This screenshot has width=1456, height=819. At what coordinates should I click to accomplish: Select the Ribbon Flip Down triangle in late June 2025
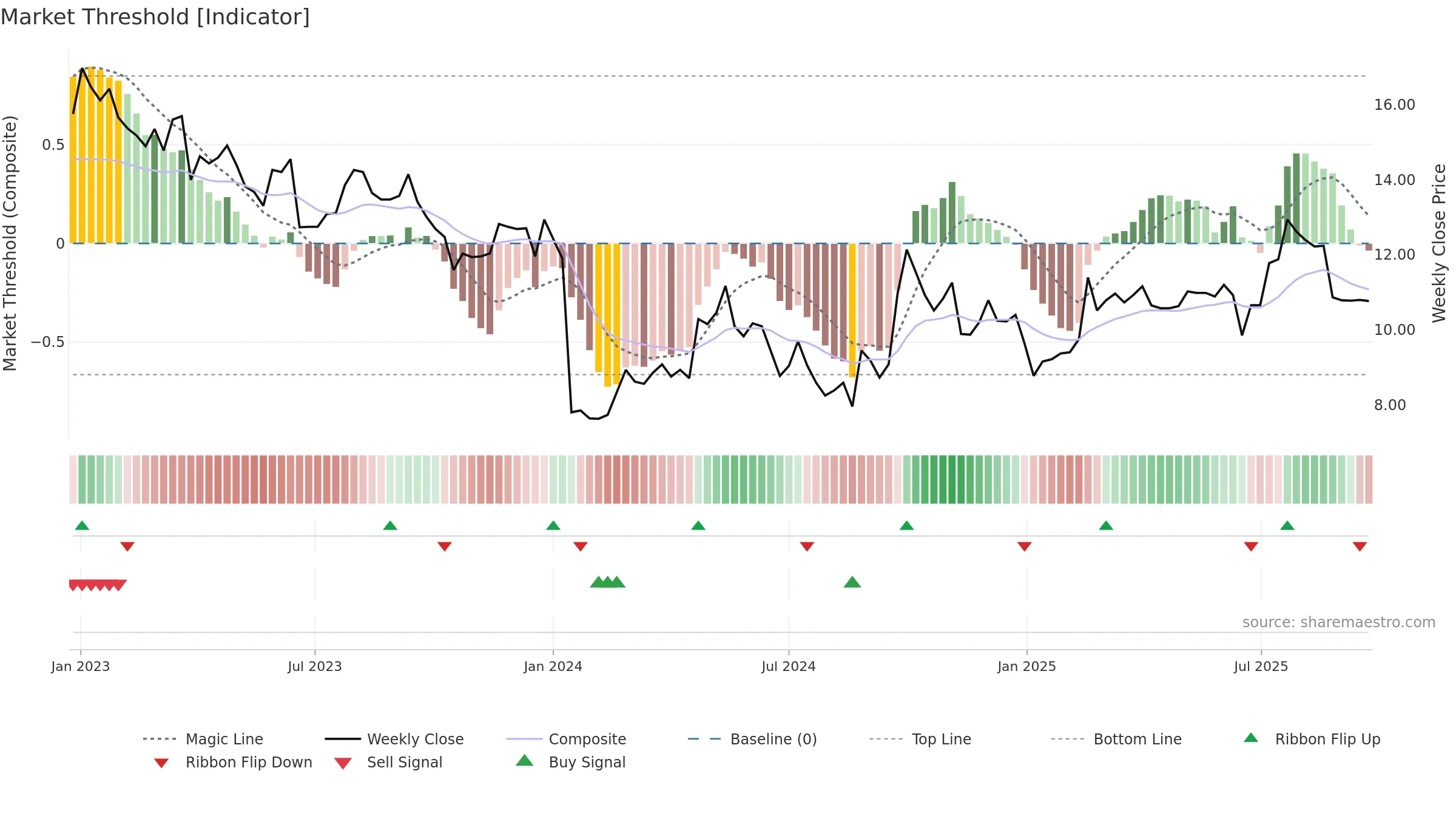[1251, 547]
